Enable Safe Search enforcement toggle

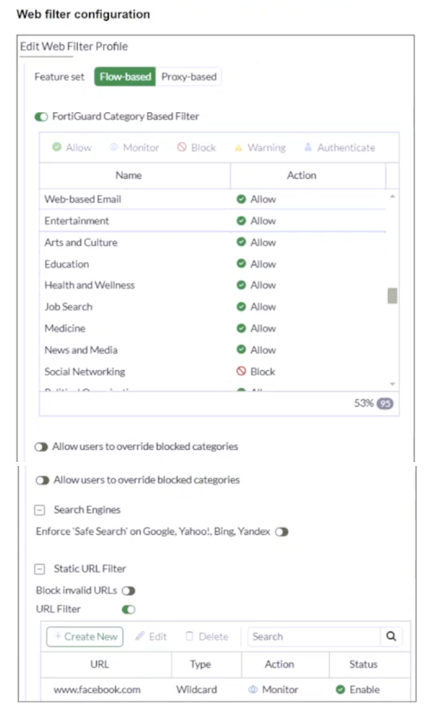point(281,531)
